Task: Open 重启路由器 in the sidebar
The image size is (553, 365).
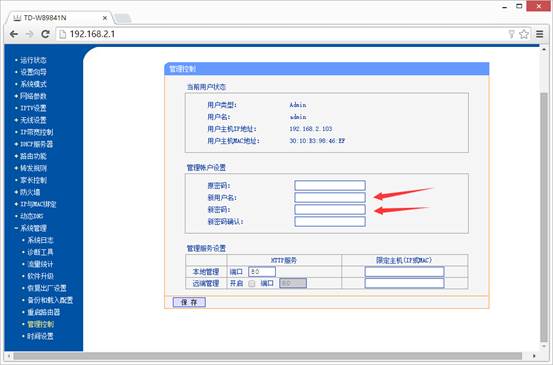Action: (x=44, y=312)
